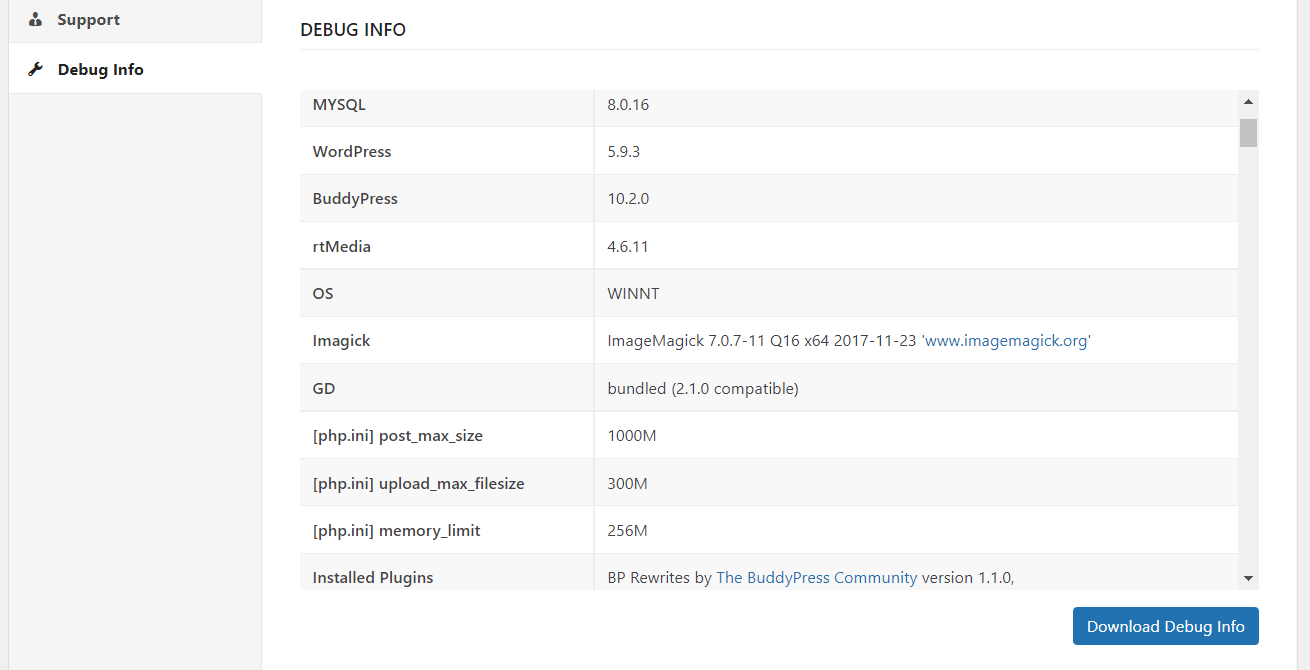Screen dimensions: 1310x670
Task: Follow The BuddyPress Community link
Action: [816, 578]
